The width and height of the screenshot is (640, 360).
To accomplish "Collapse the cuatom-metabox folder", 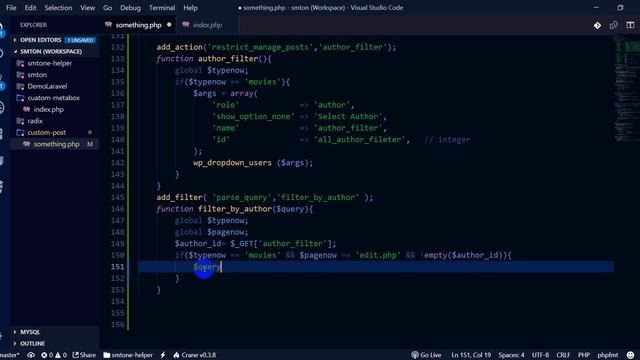I will (53, 98).
